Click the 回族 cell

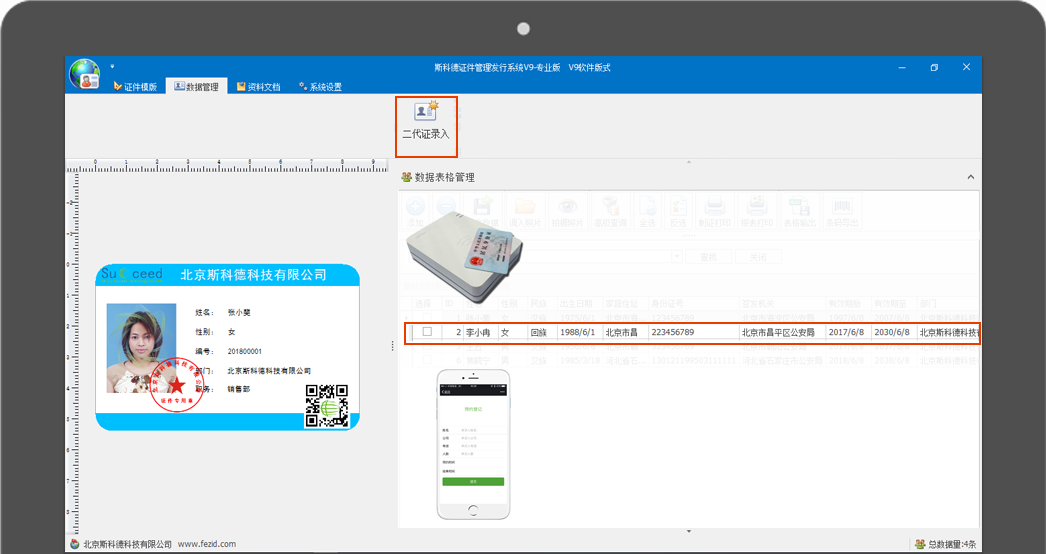click(539, 332)
